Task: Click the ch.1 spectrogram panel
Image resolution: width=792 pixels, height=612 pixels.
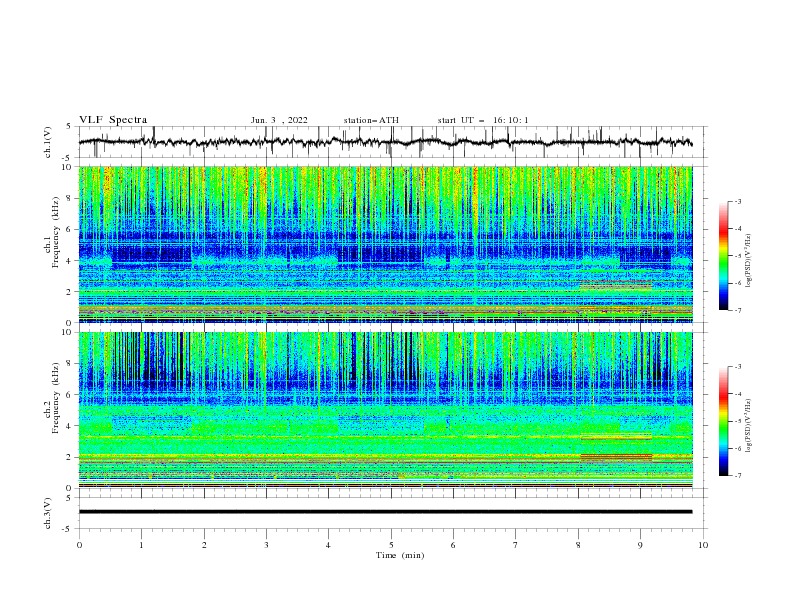Action: pyautogui.click(x=386, y=244)
